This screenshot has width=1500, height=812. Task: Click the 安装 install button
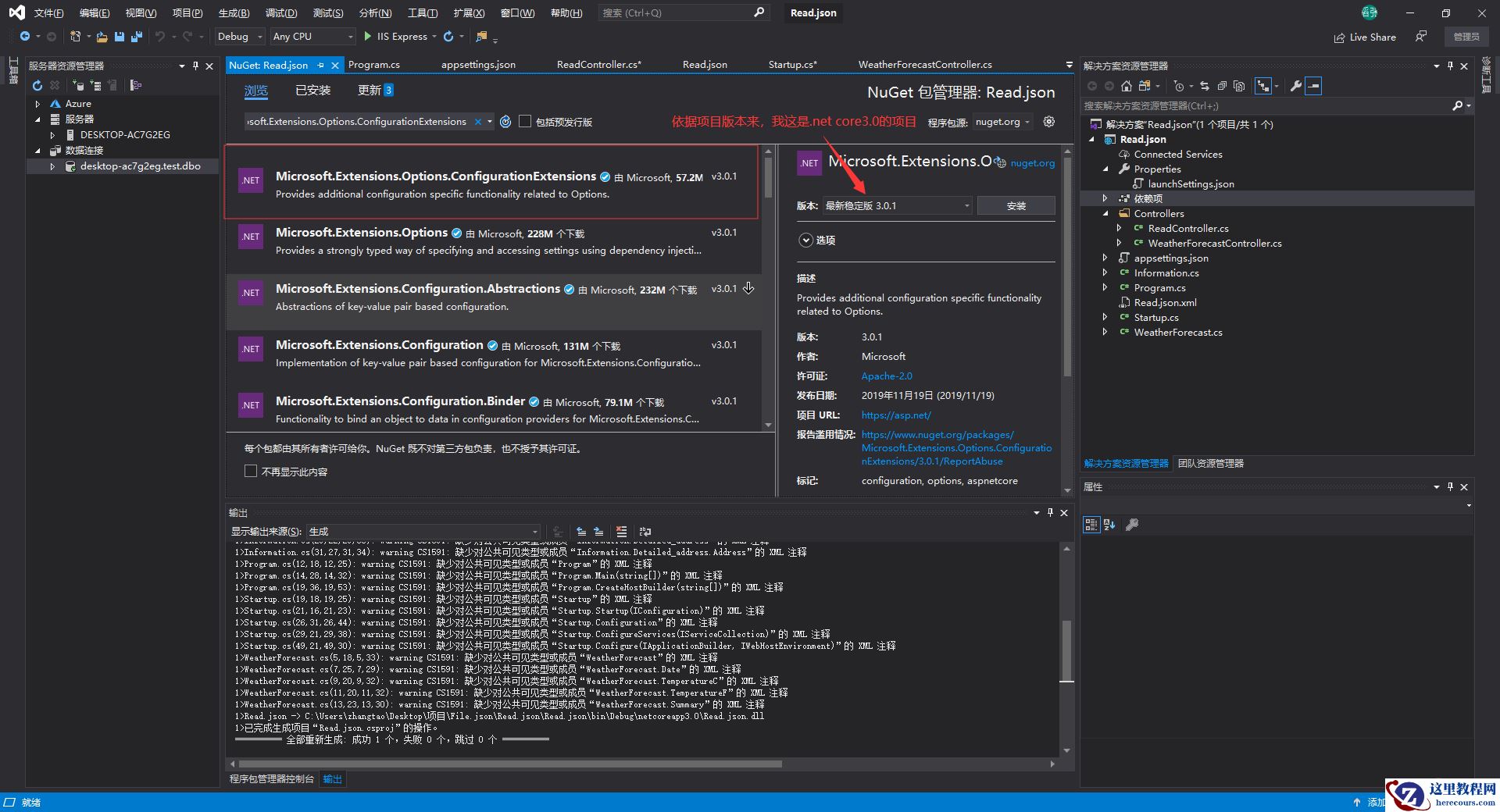pos(1016,206)
